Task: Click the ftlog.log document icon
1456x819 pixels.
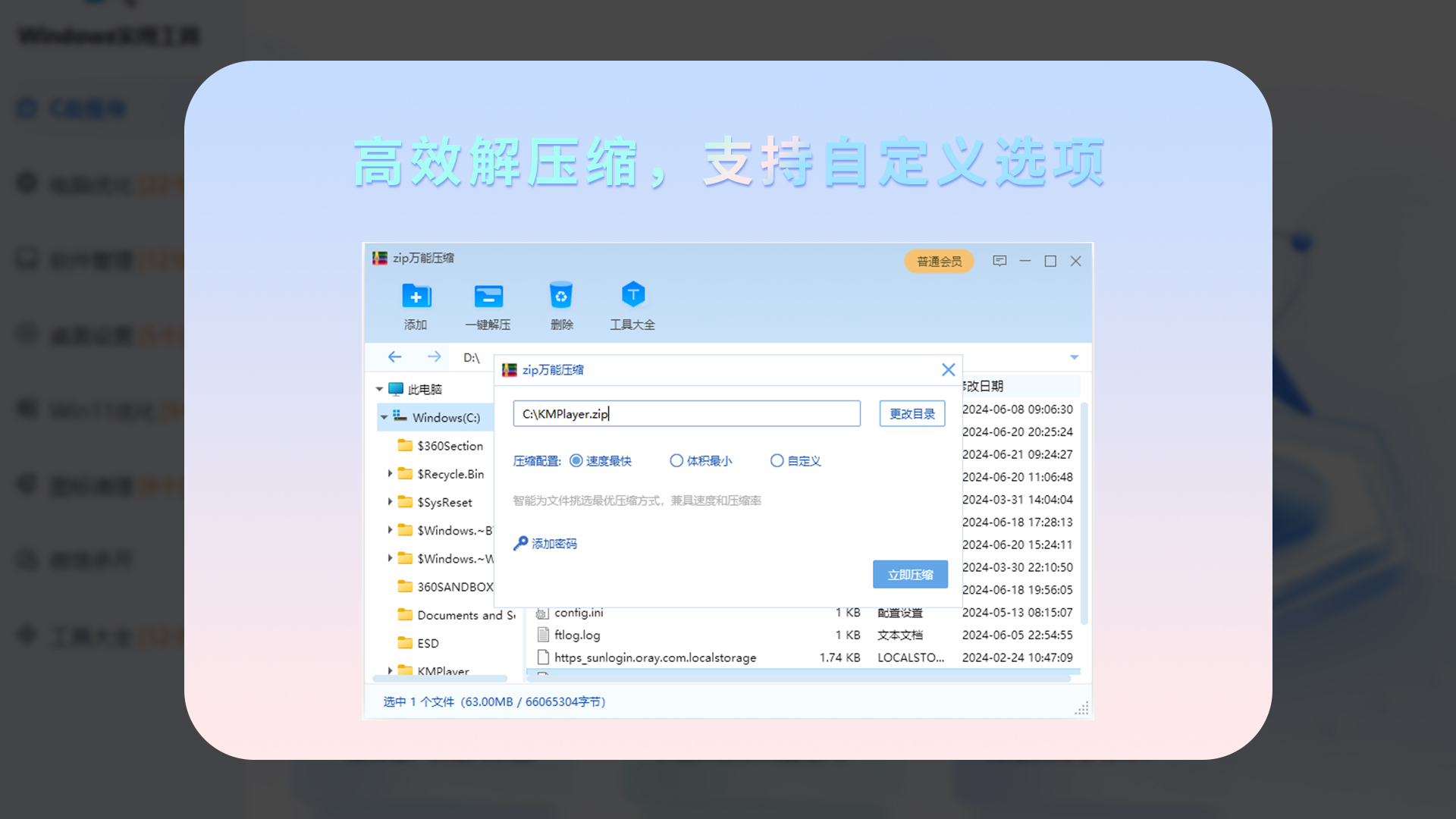Action: [543, 635]
